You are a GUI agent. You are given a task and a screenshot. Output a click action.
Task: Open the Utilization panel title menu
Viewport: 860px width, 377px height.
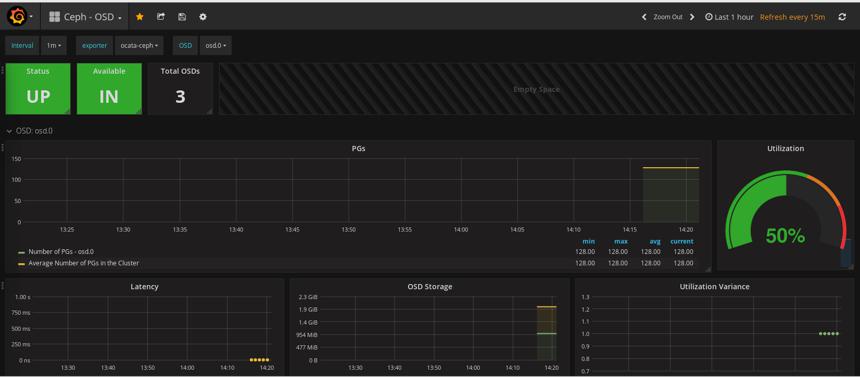pos(785,148)
